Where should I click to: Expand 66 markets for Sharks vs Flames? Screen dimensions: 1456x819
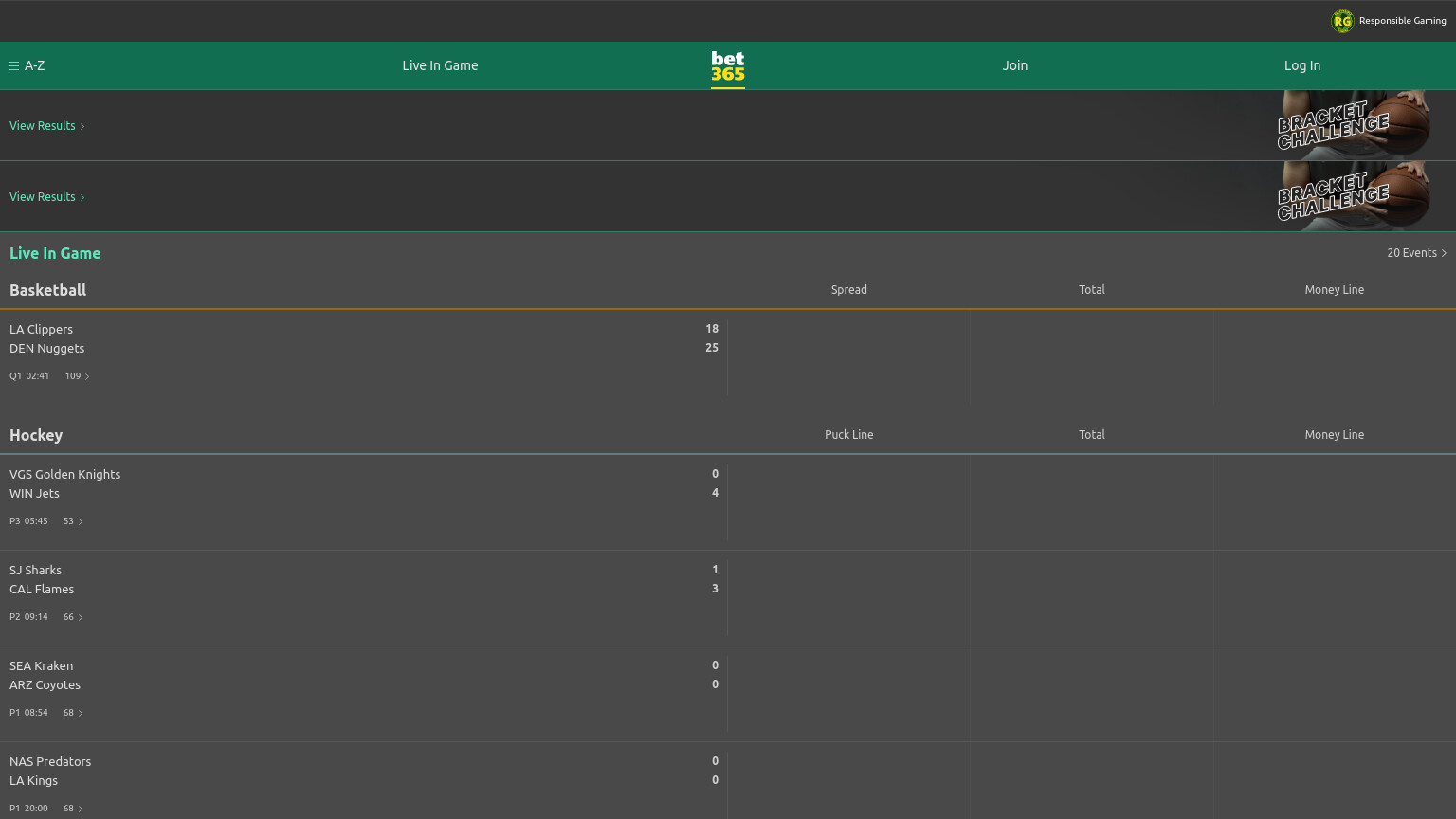(x=73, y=617)
